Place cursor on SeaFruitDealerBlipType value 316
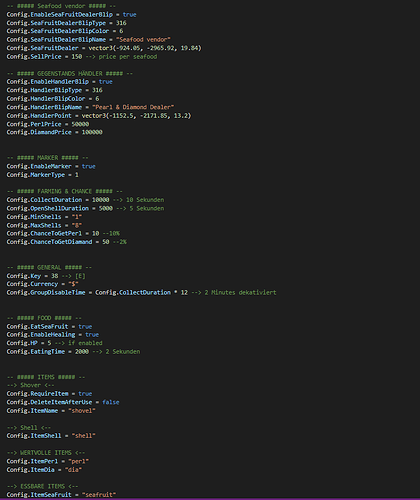 click(x=121, y=23)
